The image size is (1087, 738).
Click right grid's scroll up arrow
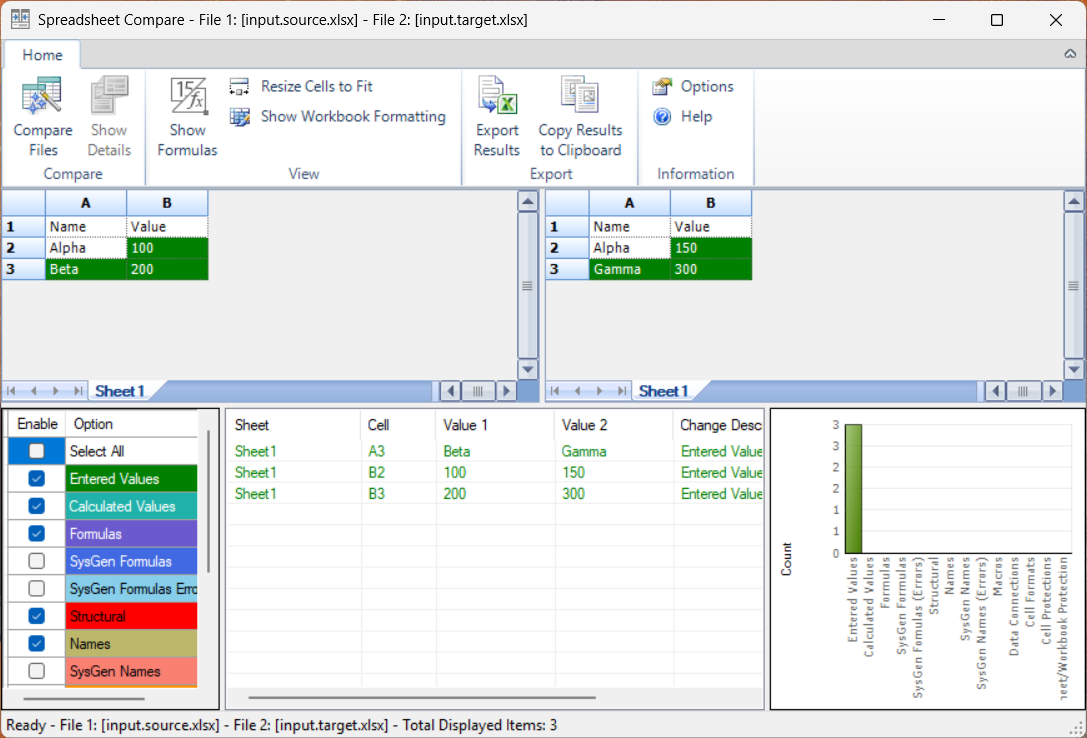pyautogui.click(x=1074, y=202)
